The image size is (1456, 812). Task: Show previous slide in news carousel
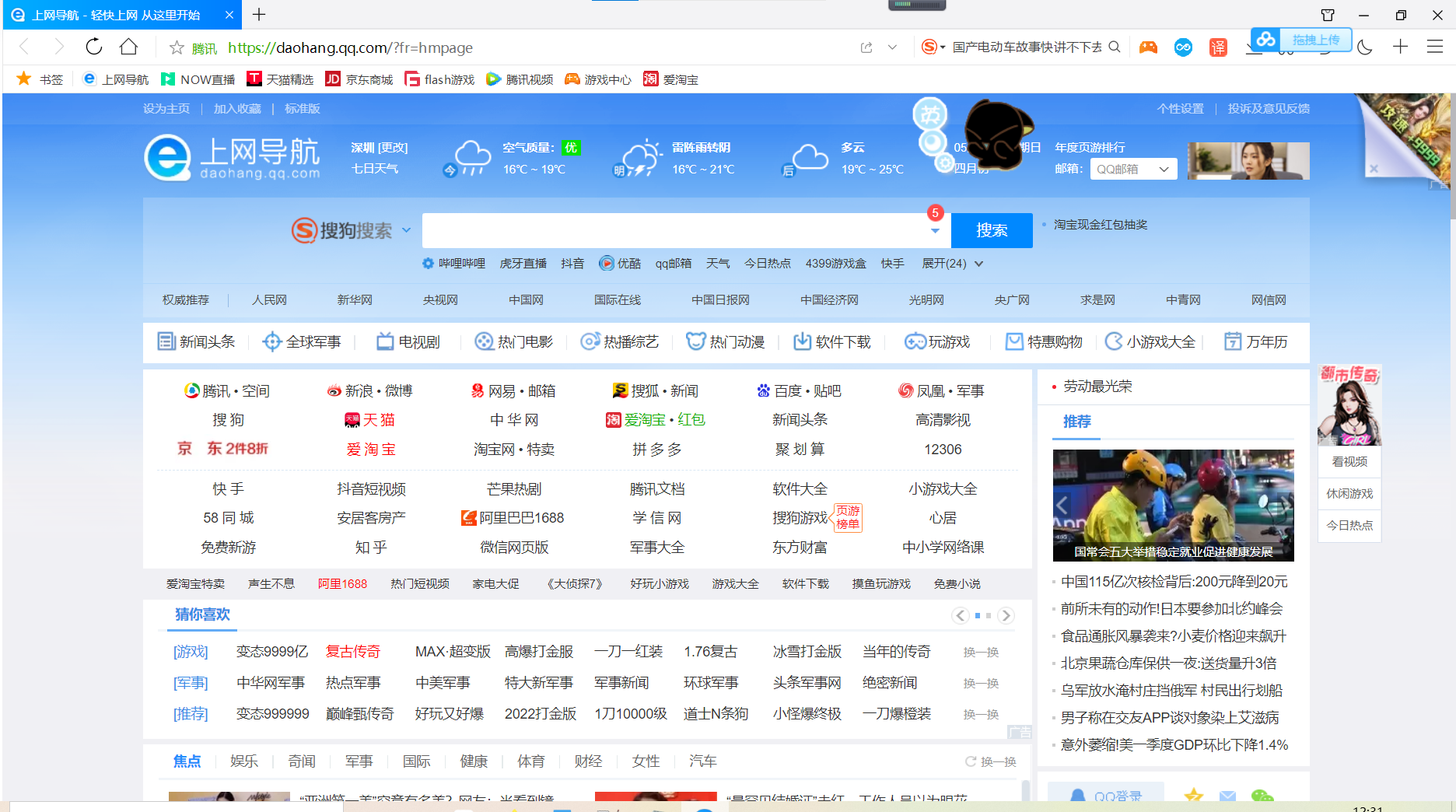[1062, 505]
